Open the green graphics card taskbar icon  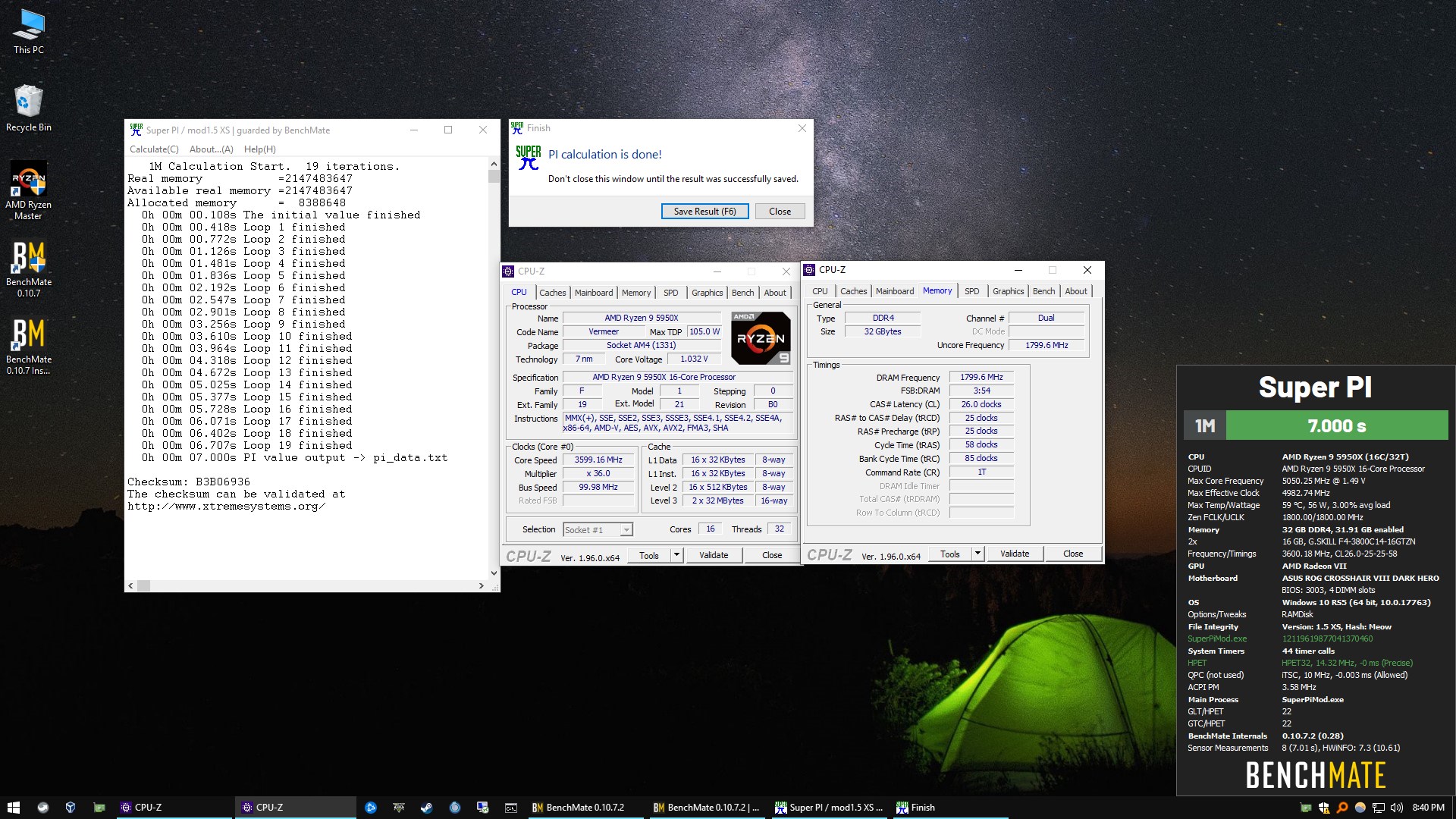coord(99,808)
